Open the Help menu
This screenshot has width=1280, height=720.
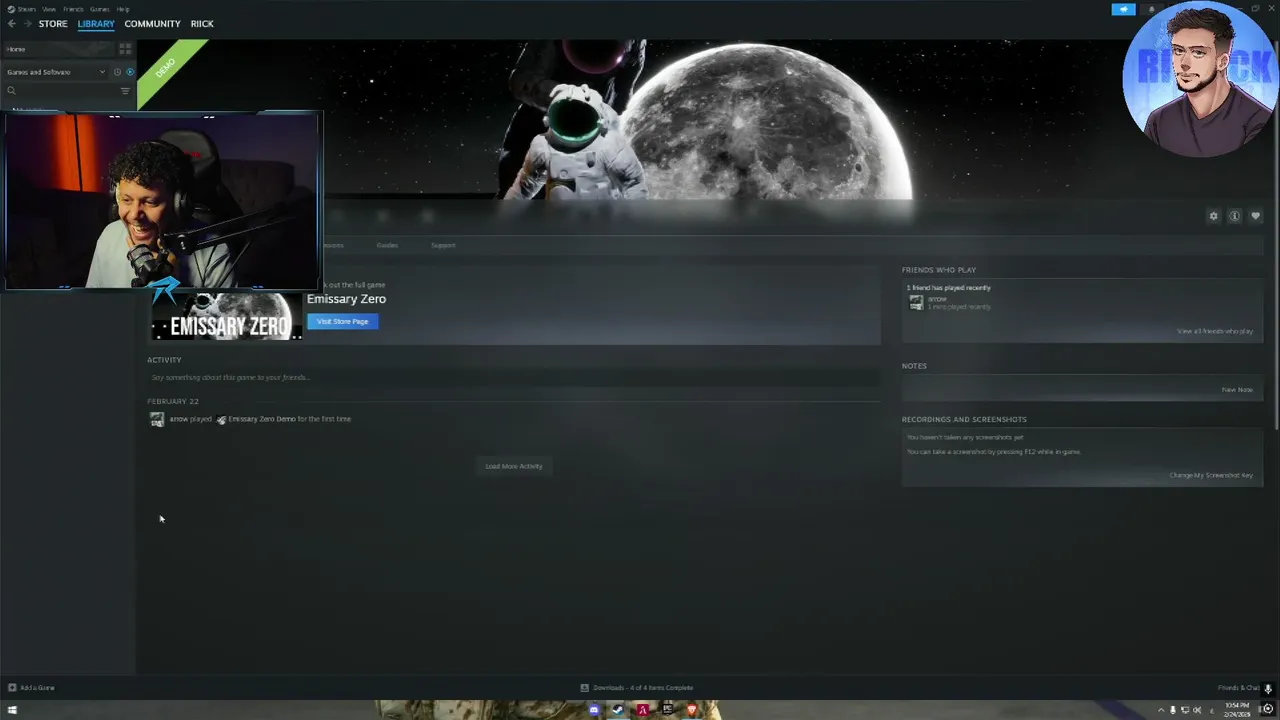click(123, 9)
